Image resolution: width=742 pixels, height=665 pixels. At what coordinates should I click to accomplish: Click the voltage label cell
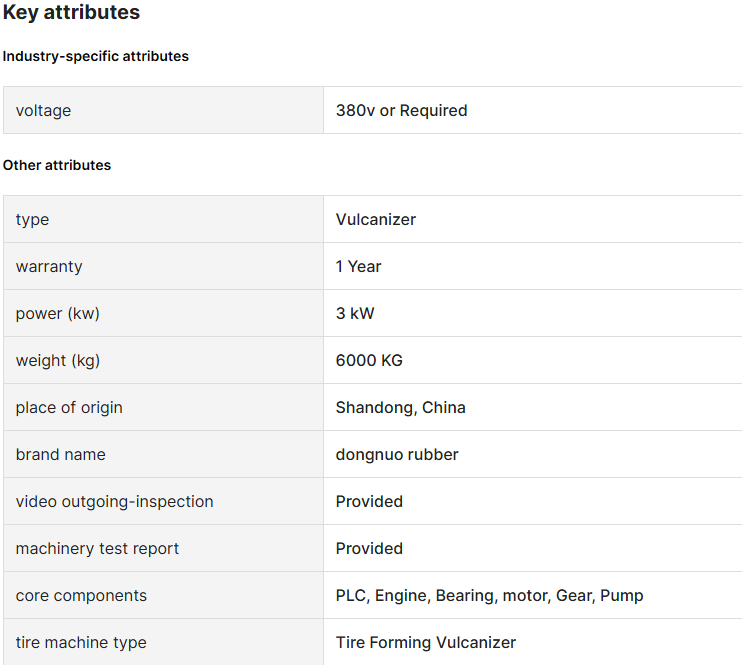click(163, 110)
